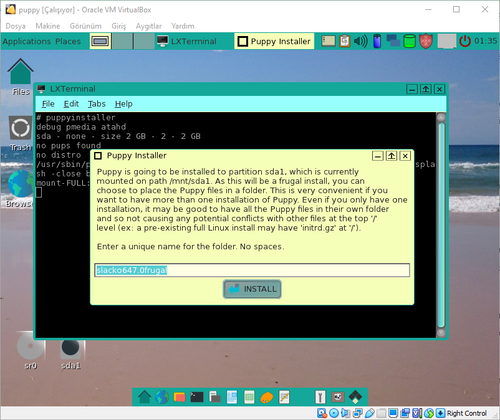This screenshot has height=420, width=500.
Task: Minimize the LXTerminal window
Action: (x=412, y=89)
